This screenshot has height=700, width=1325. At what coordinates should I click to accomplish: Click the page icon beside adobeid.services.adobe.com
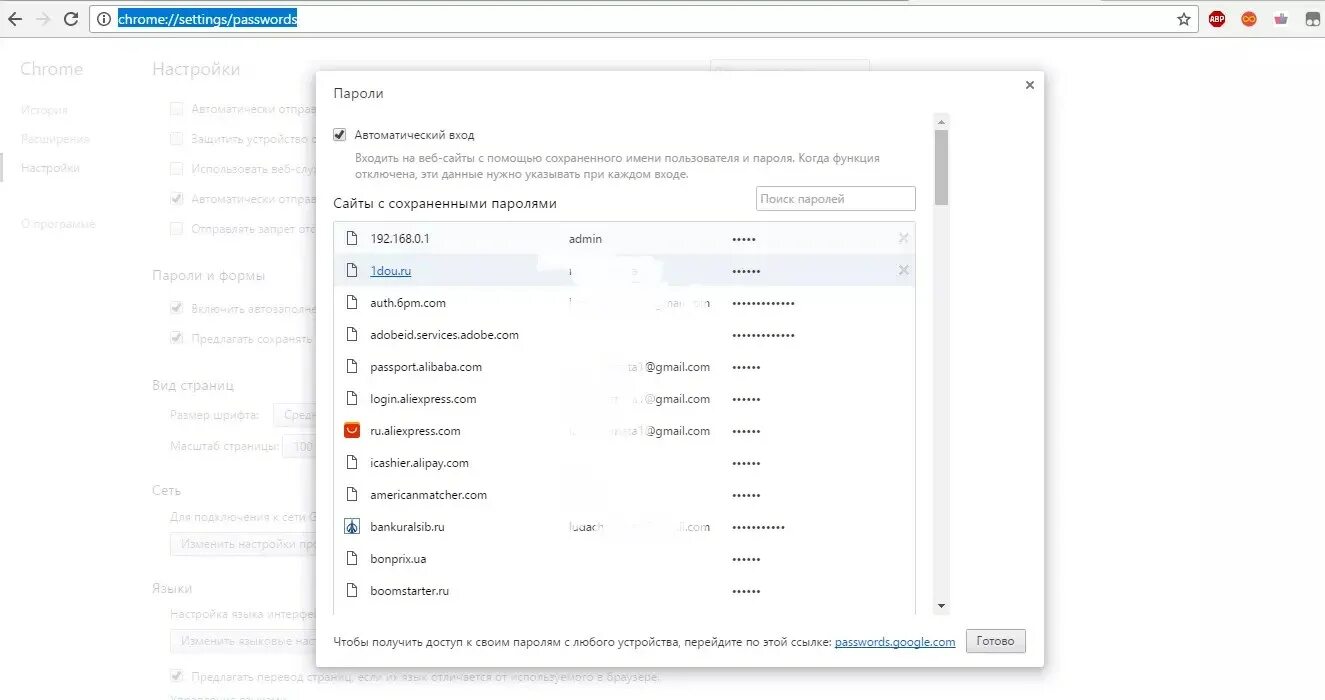pyautogui.click(x=351, y=334)
